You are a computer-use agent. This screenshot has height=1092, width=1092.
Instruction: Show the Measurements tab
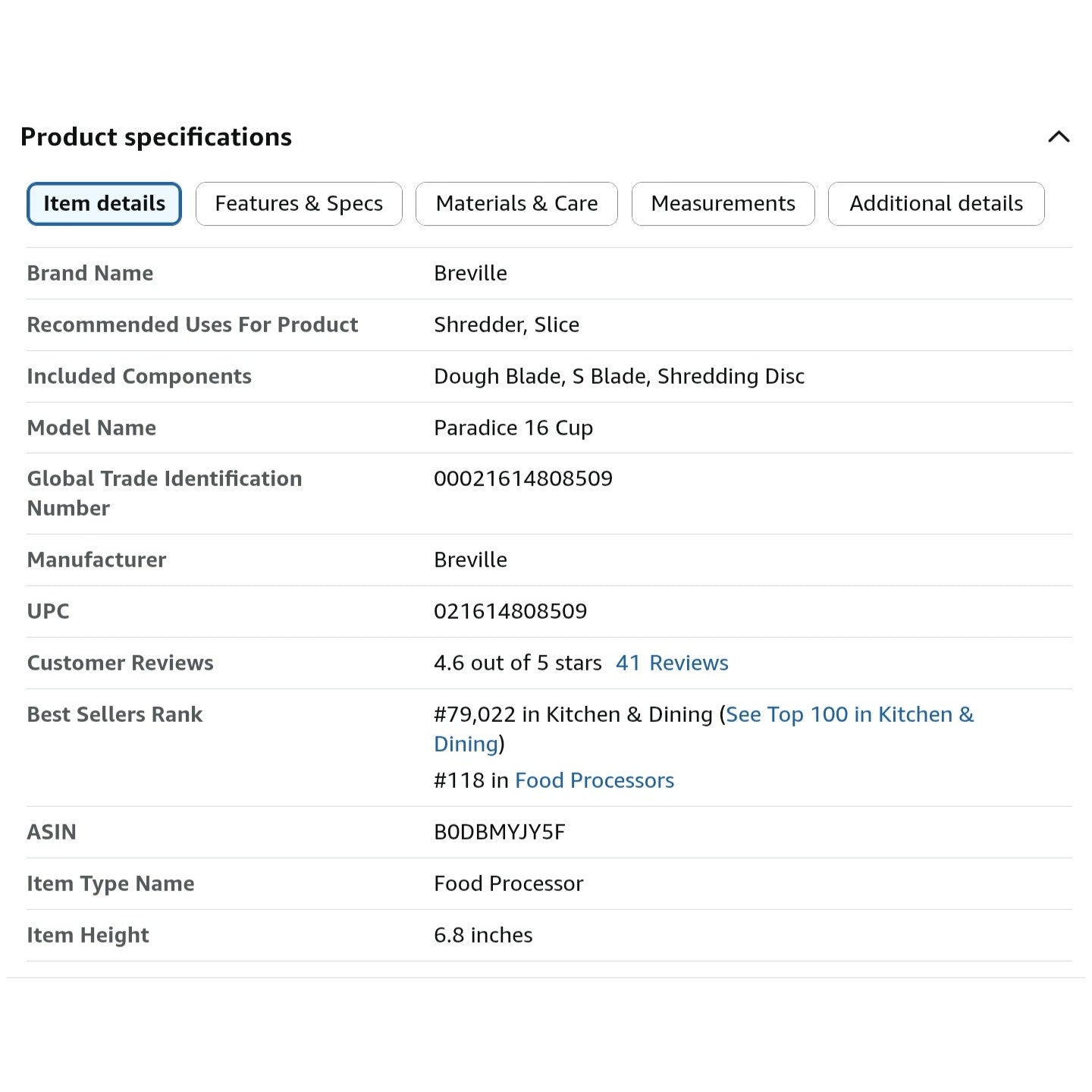723,204
